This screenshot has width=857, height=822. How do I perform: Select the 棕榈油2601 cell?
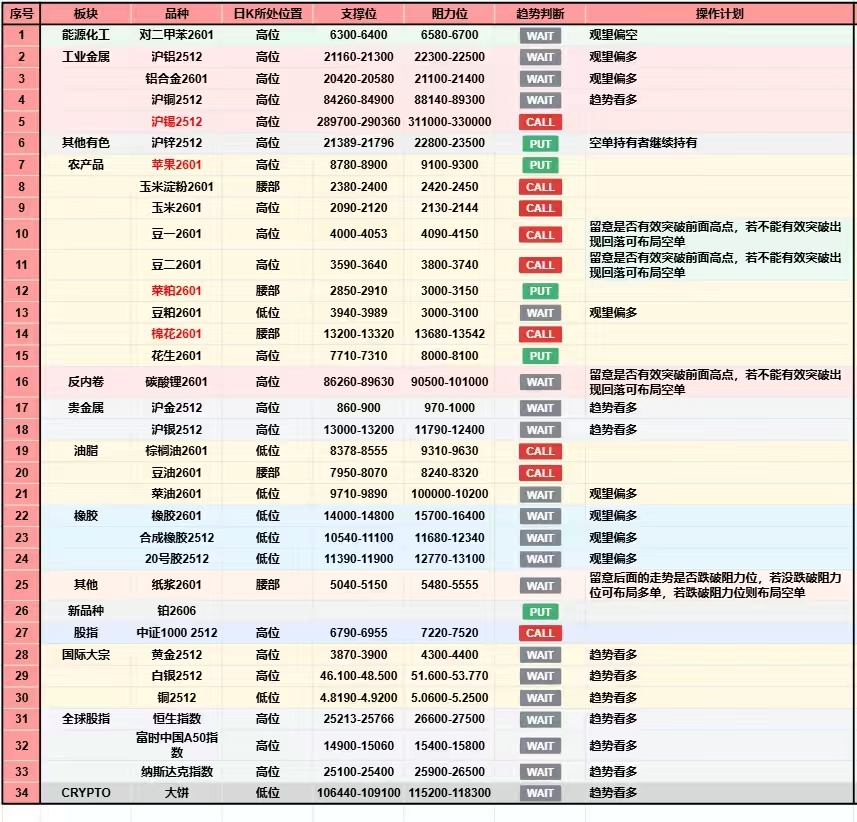coord(177,451)
